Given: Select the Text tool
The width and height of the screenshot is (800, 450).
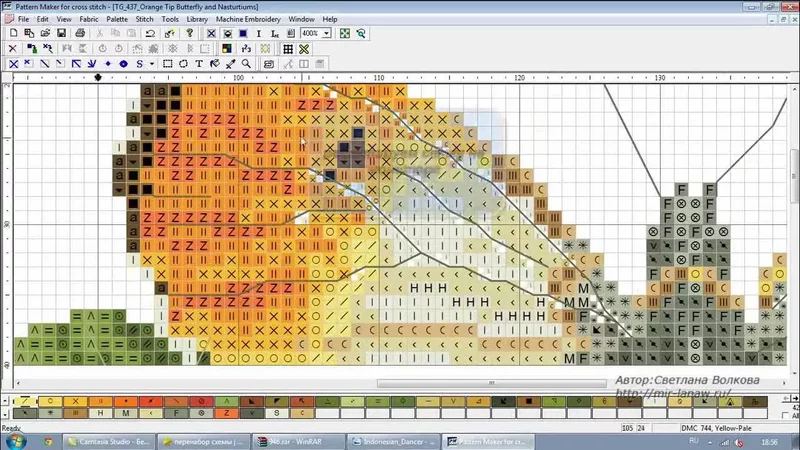Looking at the screenshot, I should point(199,64).
